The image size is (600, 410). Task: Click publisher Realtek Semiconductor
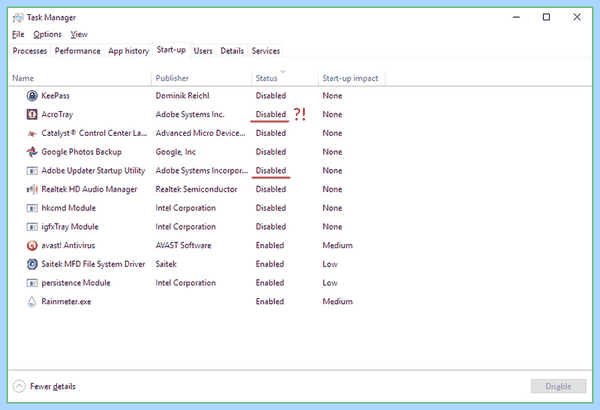(x=196, y=189)
